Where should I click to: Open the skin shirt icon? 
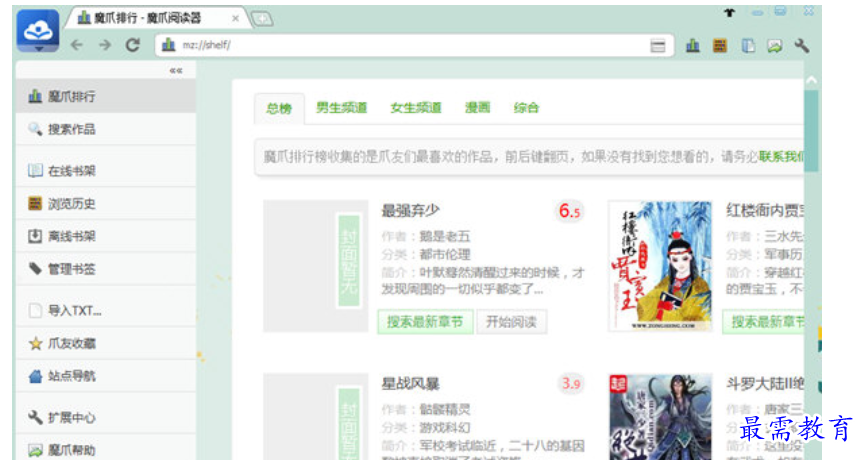click(x=729, y=13)
